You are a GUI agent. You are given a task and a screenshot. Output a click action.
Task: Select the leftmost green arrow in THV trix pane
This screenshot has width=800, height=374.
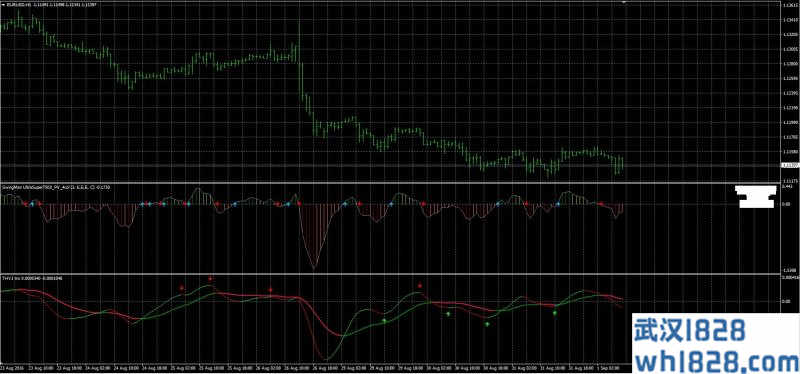click(x=384, y=320)
